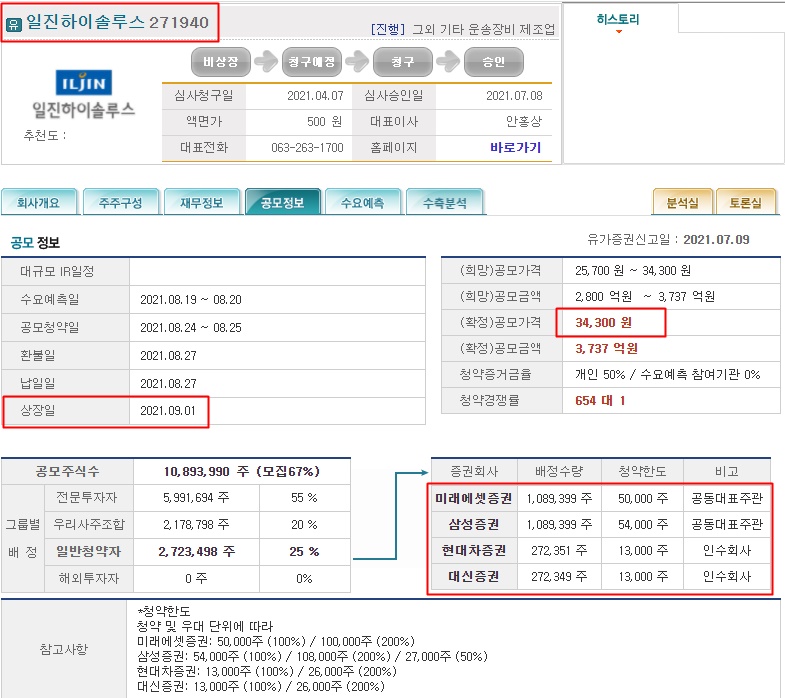Open the 분석실 button
Screen dimensions: 785x698
point(682,202)
